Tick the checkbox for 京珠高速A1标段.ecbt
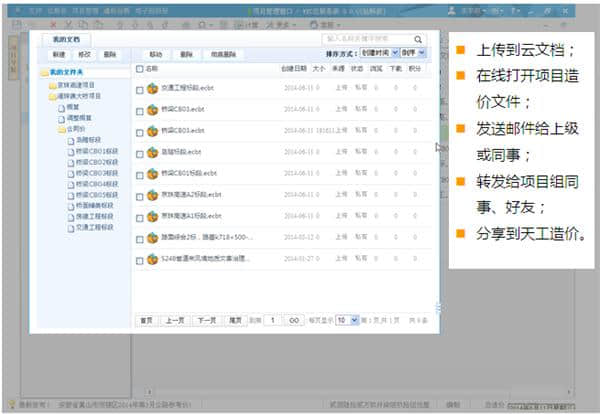 140,215
